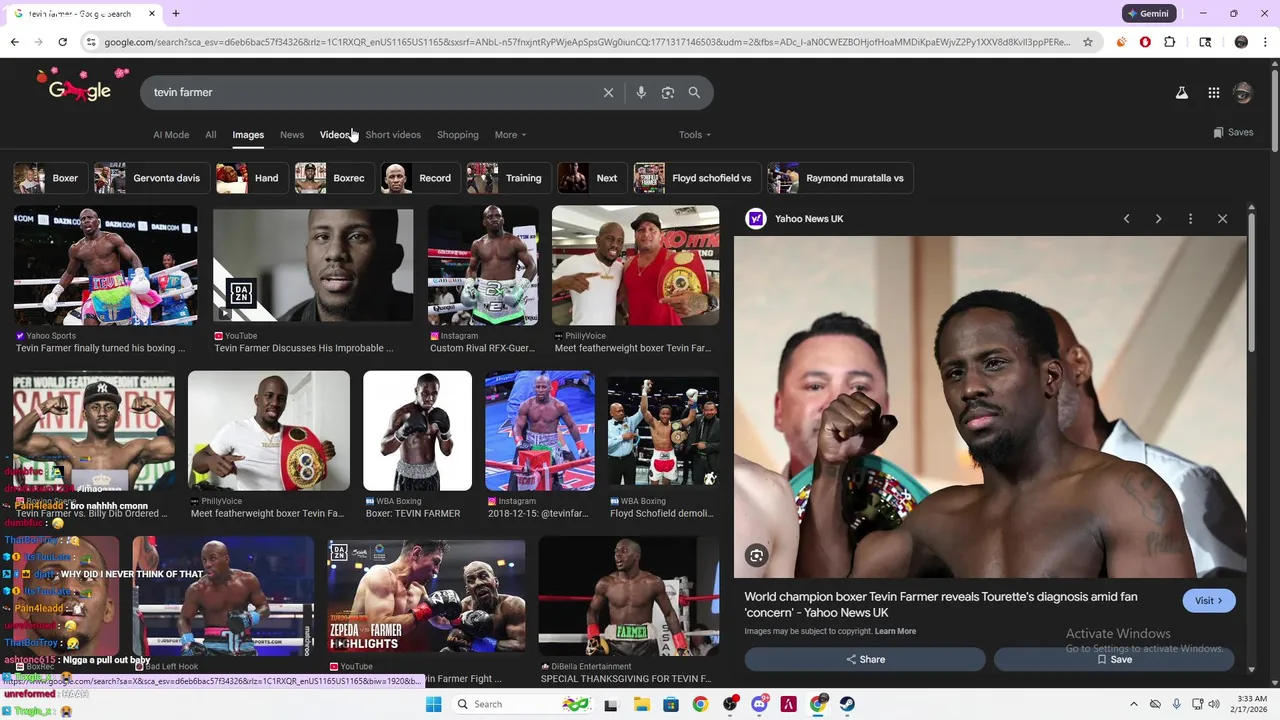Clear the search box with the X icon
This screenshot has height=720, width=1280.
[608, 92]
